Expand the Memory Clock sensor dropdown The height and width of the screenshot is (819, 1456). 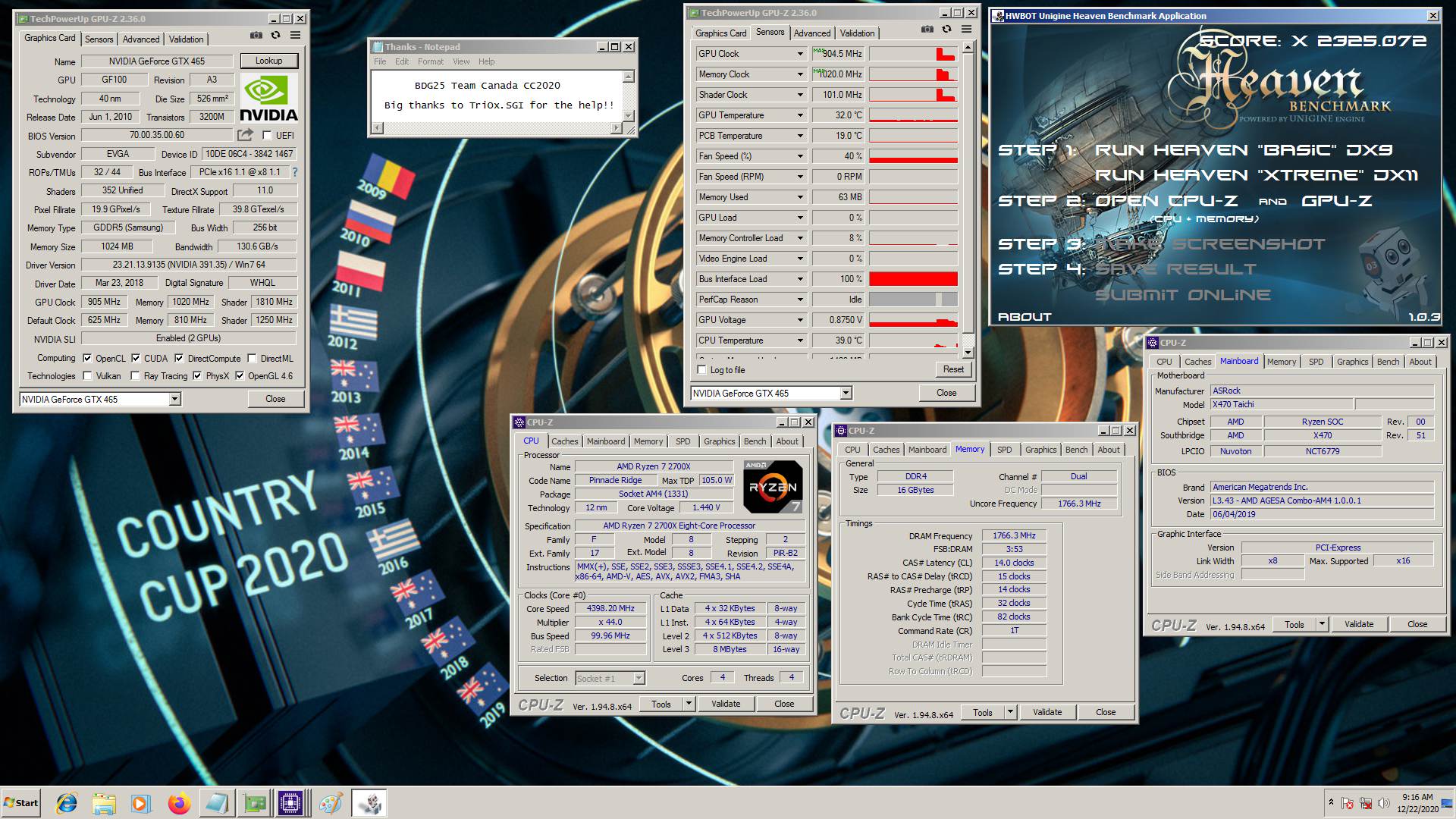click(800, 74)
